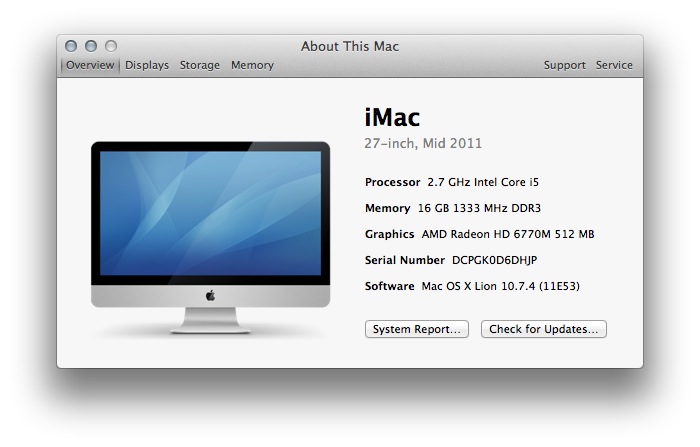Screen dimensions: 700x447
Task: Open the Service section
Action: (614, 65)
